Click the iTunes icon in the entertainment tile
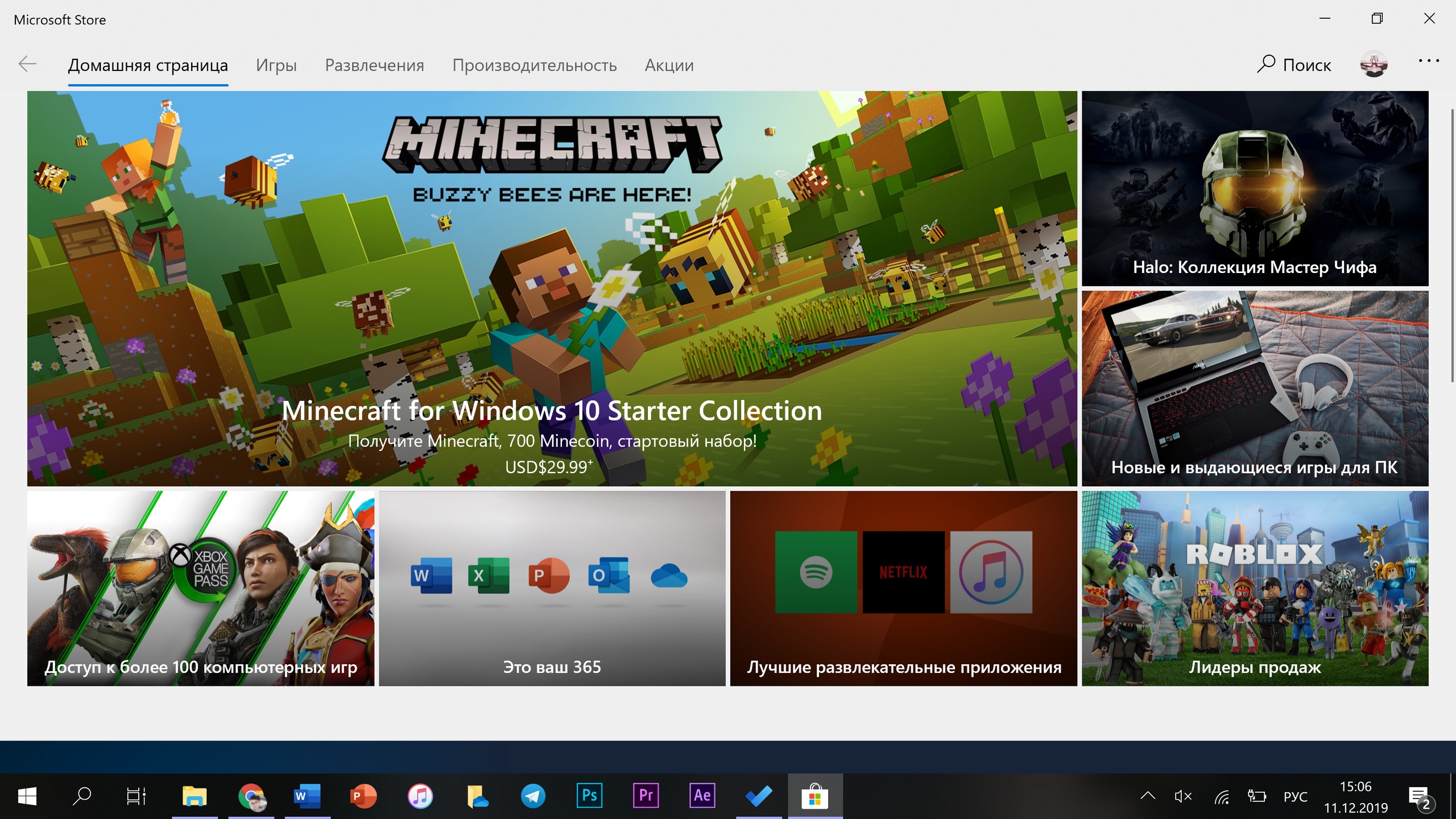 [991, 572]
